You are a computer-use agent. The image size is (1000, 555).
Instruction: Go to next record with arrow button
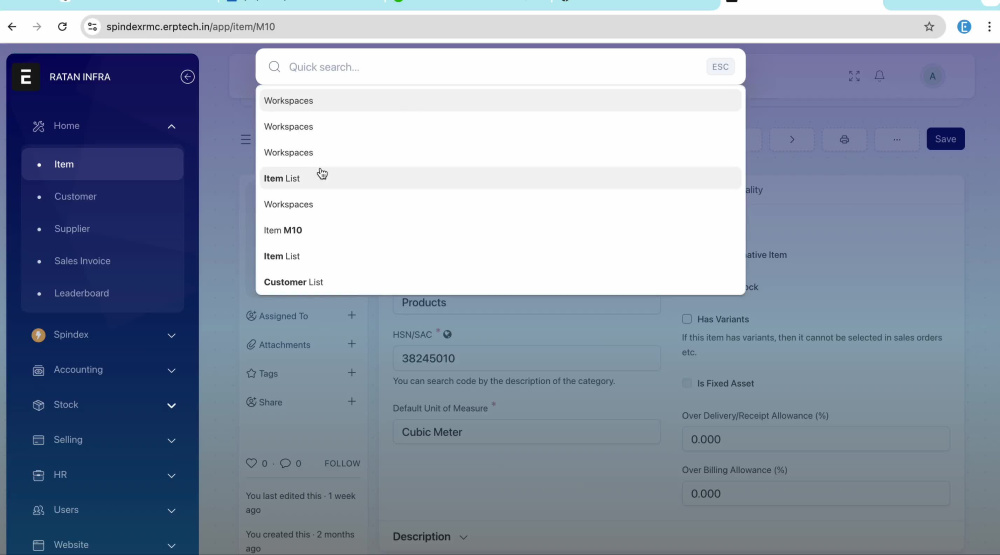[x=792, y=139]
